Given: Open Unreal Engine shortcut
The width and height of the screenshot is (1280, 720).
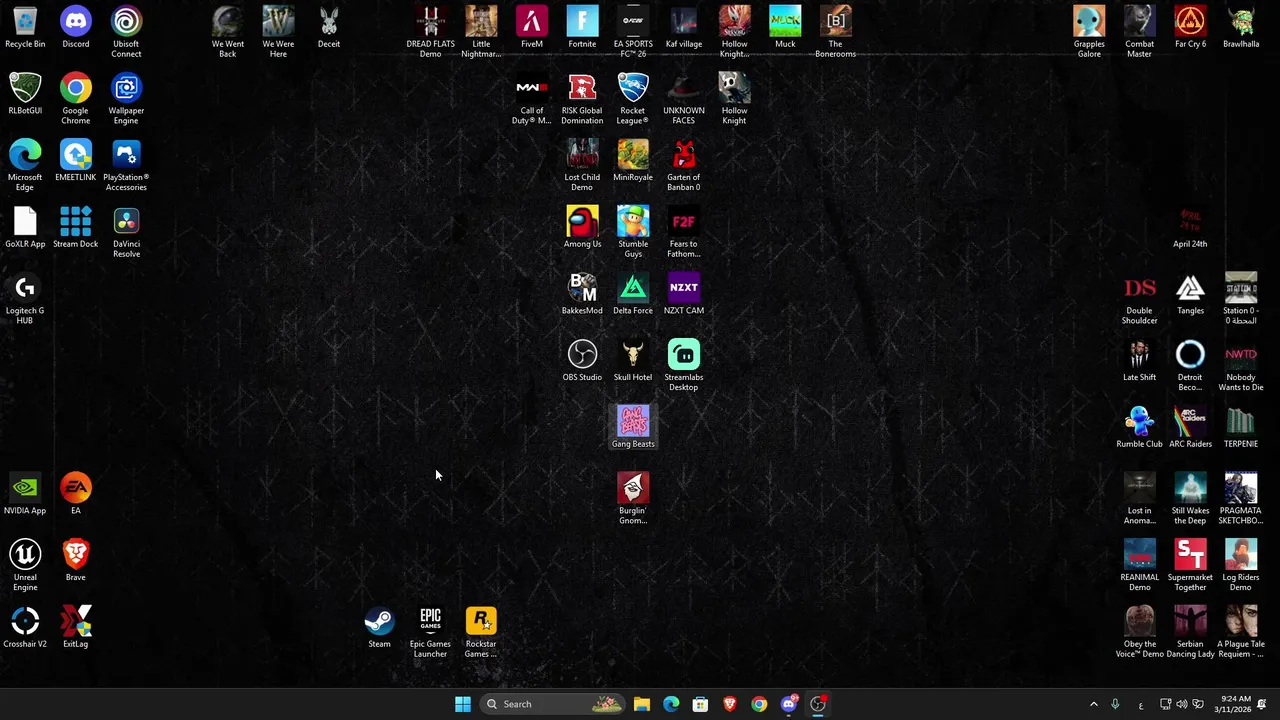Looking at the screenshot, I should click(25, 566).
